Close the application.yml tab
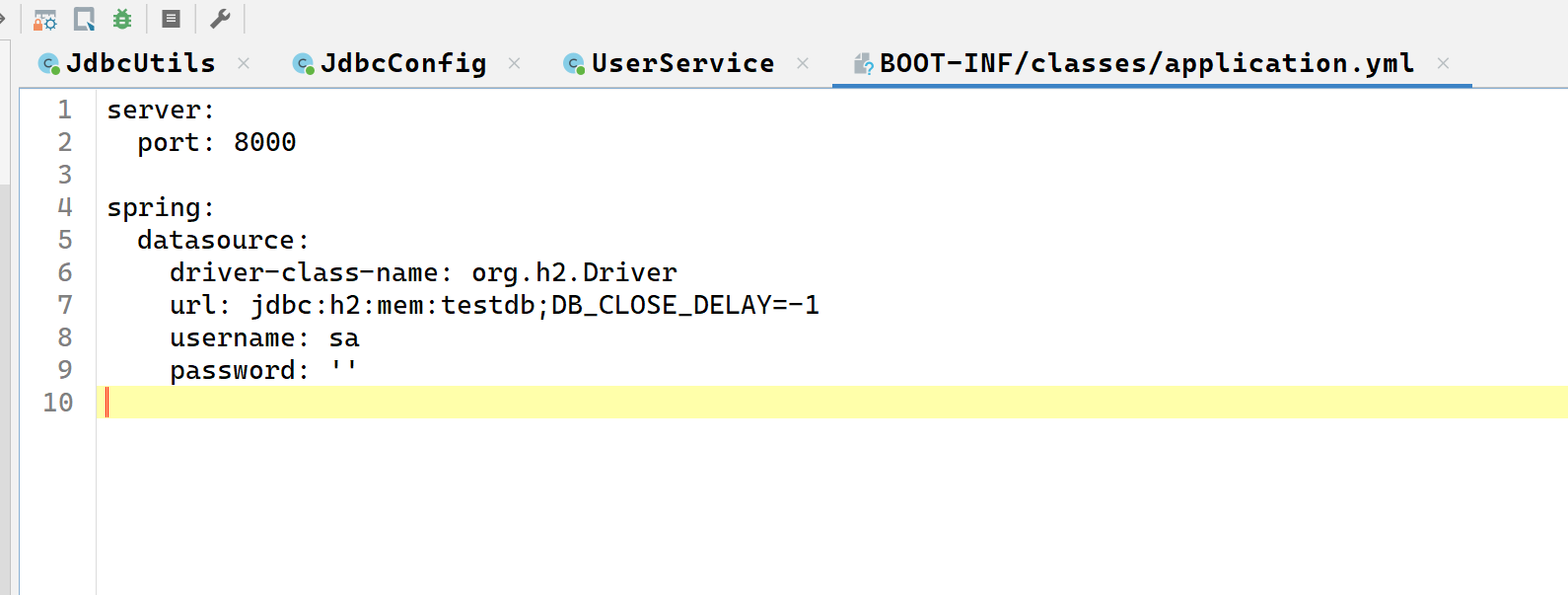Viewport: 1568px width, 595px height. pos(1443,63)
